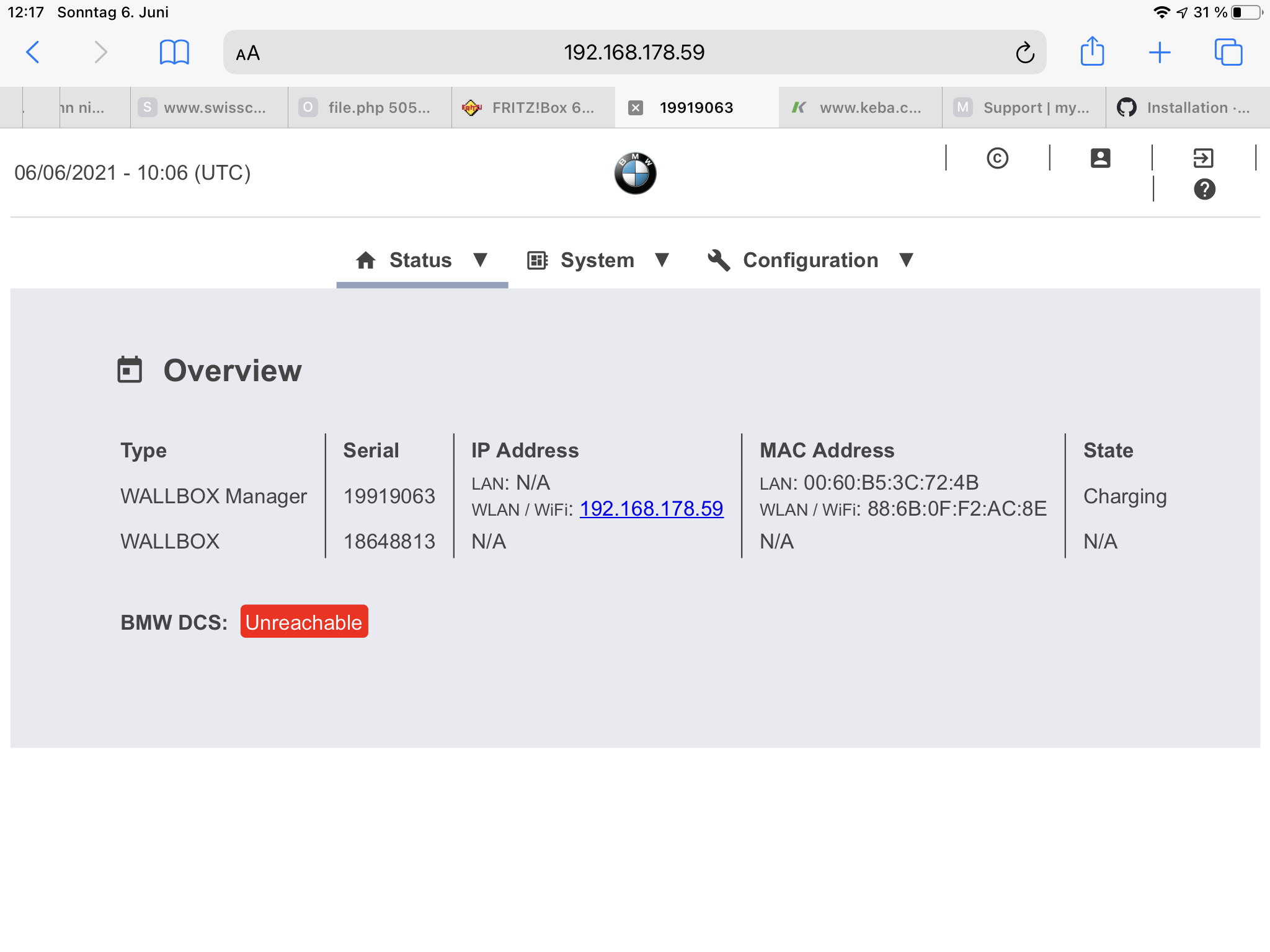Screen dimensions: 1270x952
Task: Open Safari bookmarks book icon
Action: point(174,52)
